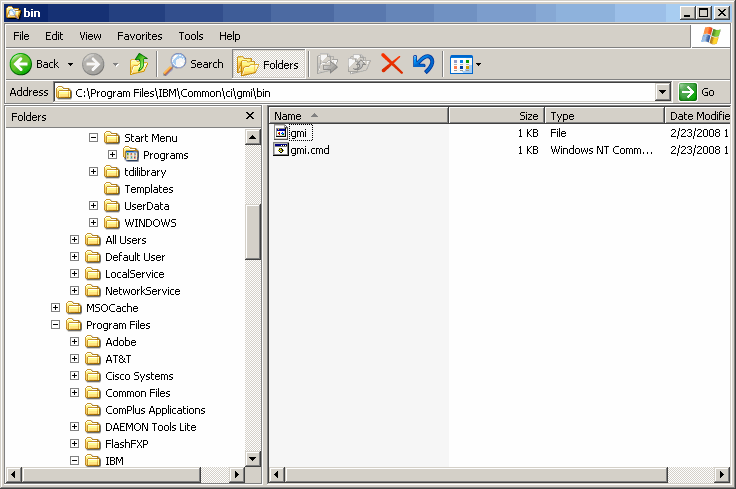Select the gmi file icon
This screenshot has width=736, height=489.
click(281, 133)
